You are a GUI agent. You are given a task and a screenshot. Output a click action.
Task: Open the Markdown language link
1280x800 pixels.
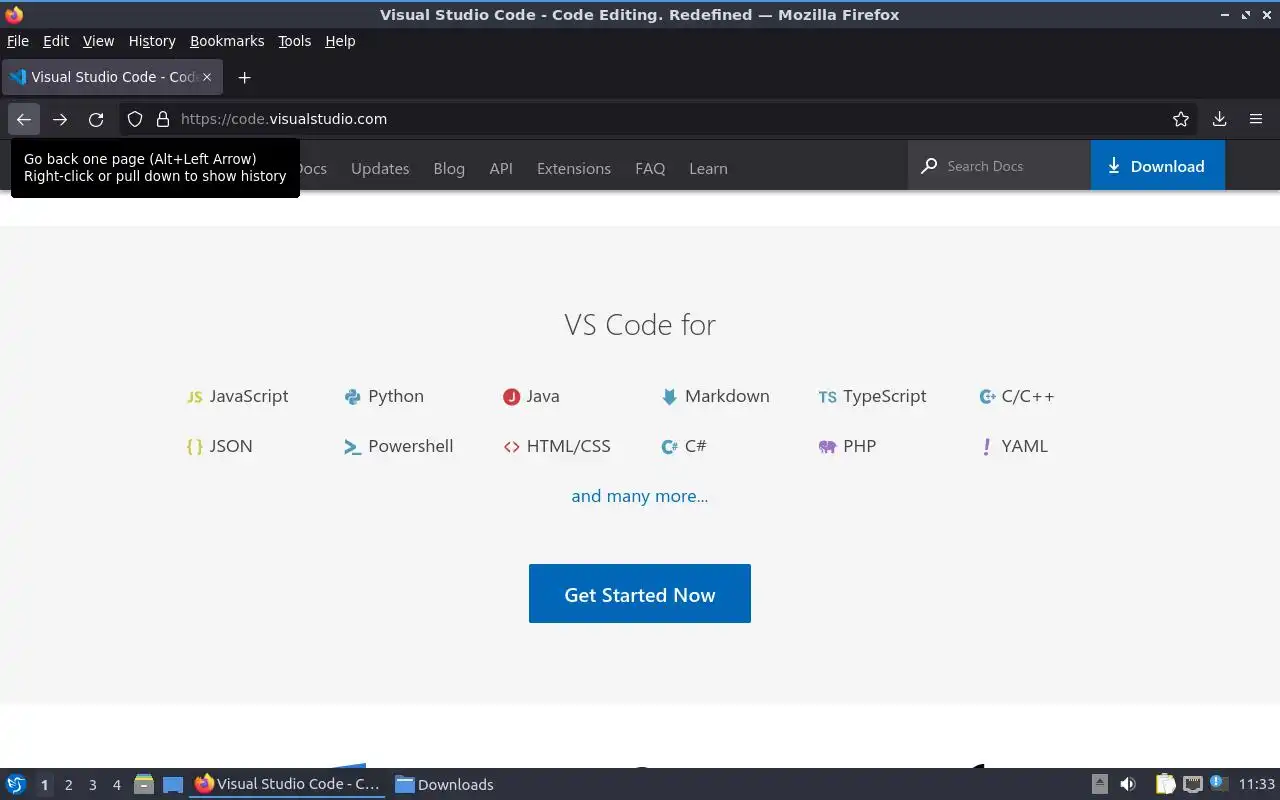coord(727,396)
